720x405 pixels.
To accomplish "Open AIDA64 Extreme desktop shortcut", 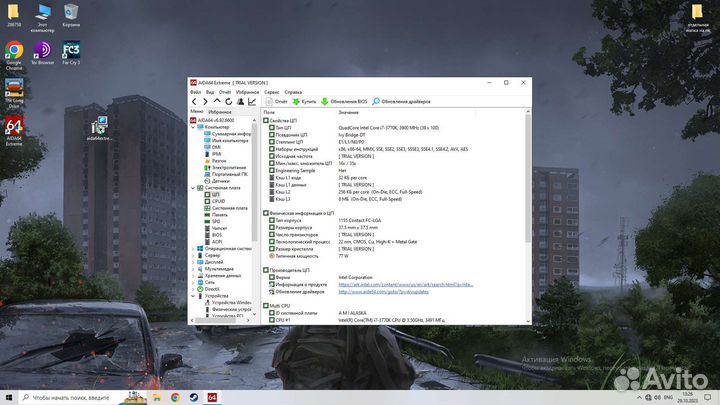I will 14,131.
